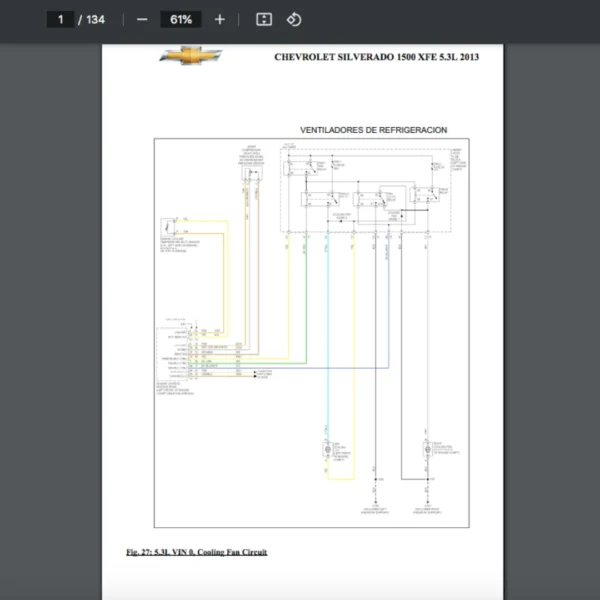The image size is (600, 600).
Task: Click the 61% zoom level field
Action: 181,19
